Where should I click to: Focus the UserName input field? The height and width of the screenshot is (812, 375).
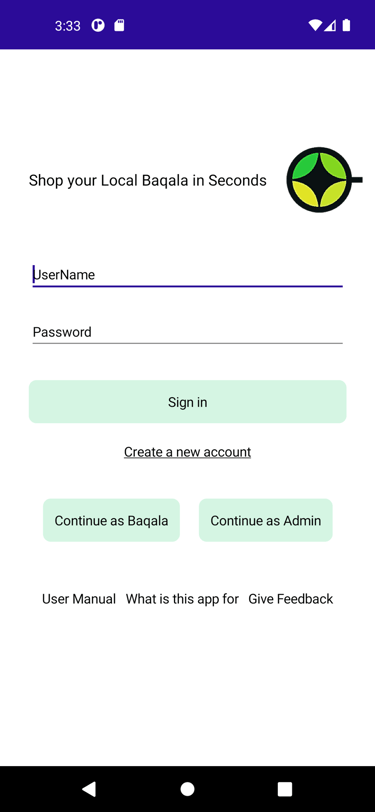pyautogui.click(x=188, y=275)
